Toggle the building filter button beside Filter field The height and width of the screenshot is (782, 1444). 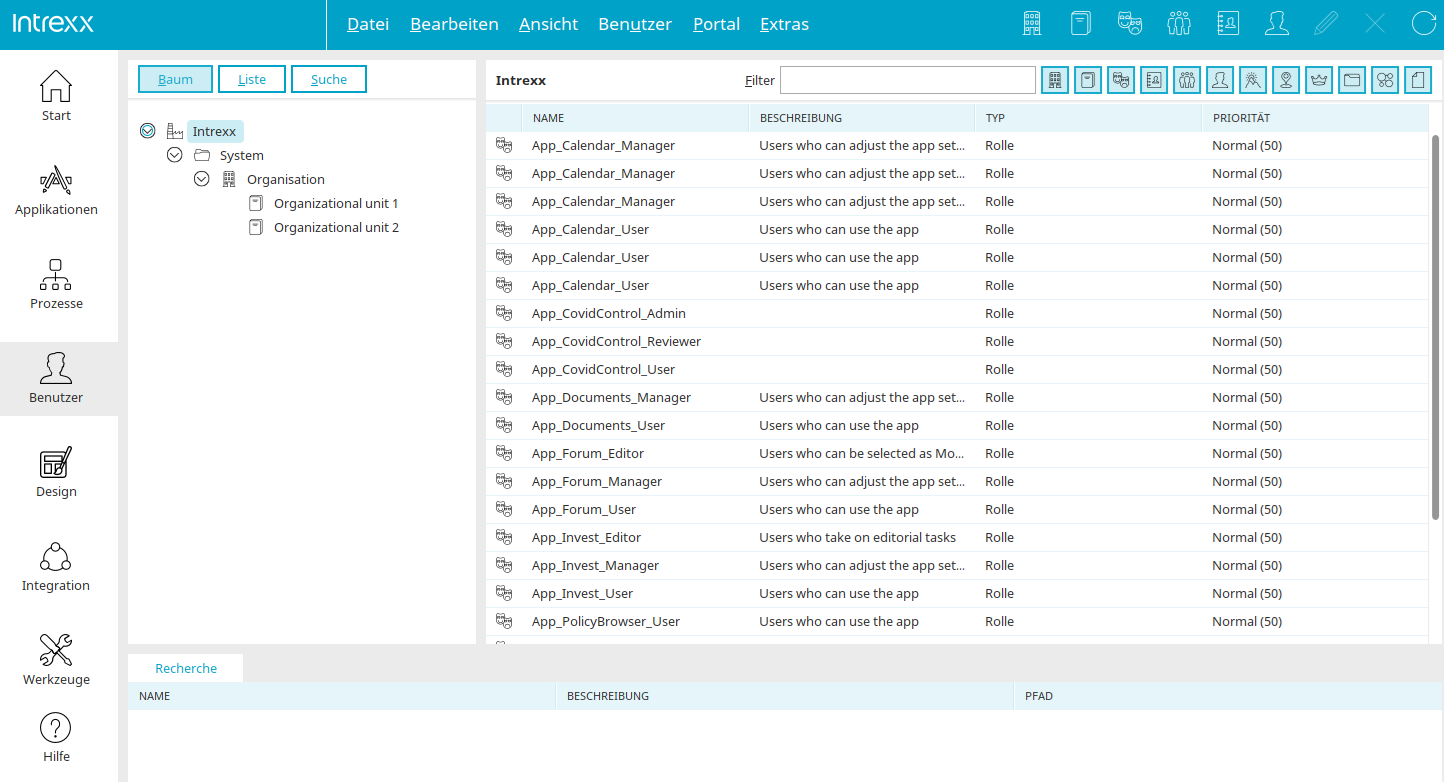click(1055, 80)
